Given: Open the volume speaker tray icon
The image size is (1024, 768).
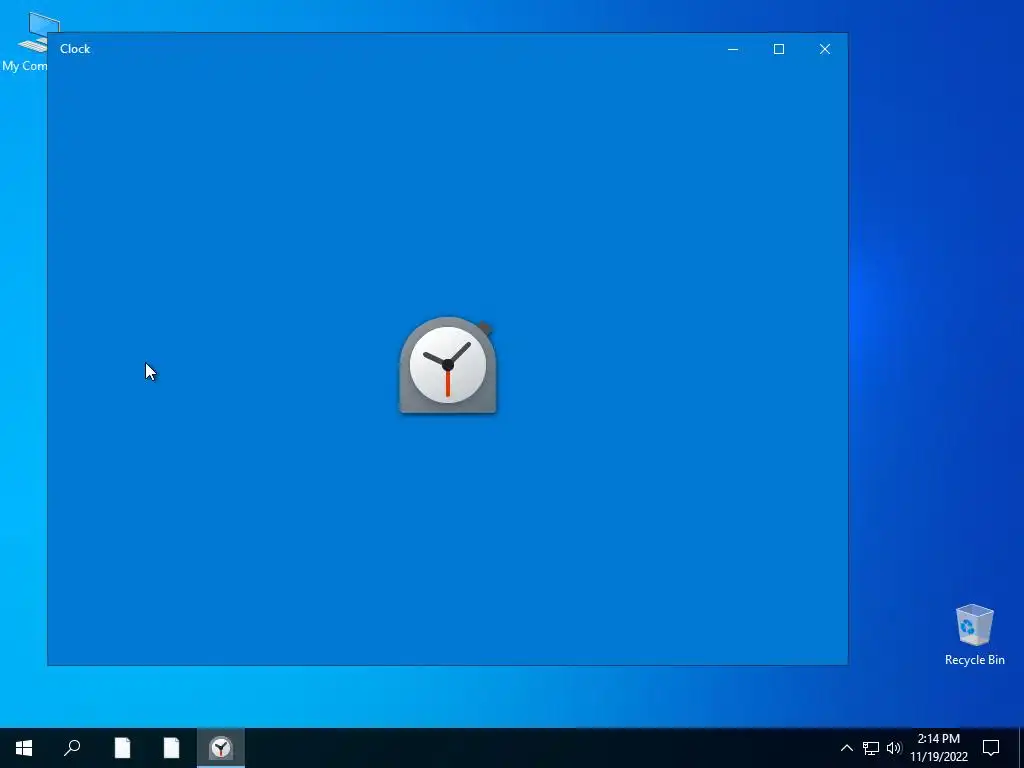Looking at the screenshot, I should pyautogui.click(x=894, y=748).
